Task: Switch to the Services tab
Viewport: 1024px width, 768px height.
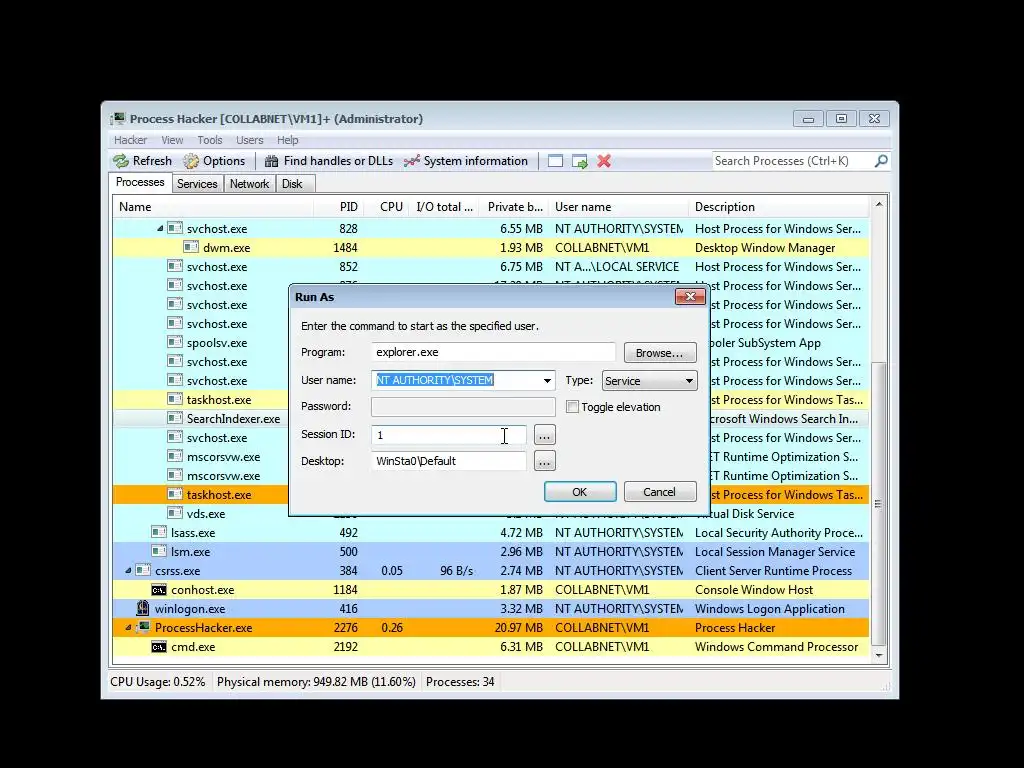Action: 197,184
